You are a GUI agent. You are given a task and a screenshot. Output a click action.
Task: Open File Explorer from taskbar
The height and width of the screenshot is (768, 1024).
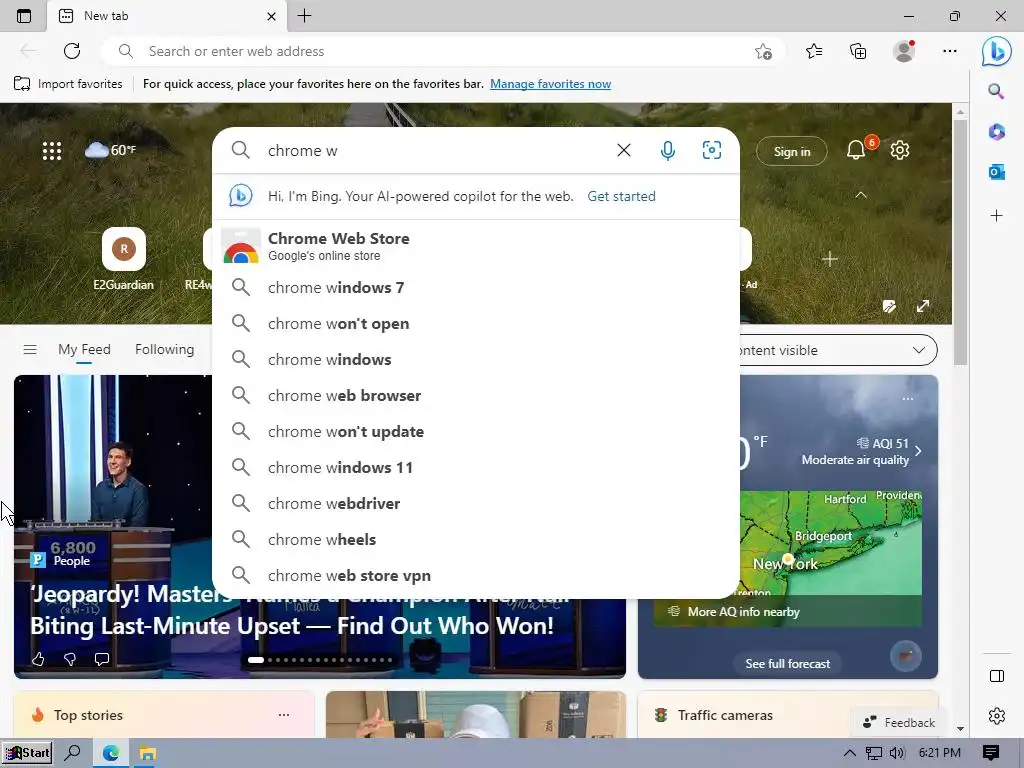147,754
